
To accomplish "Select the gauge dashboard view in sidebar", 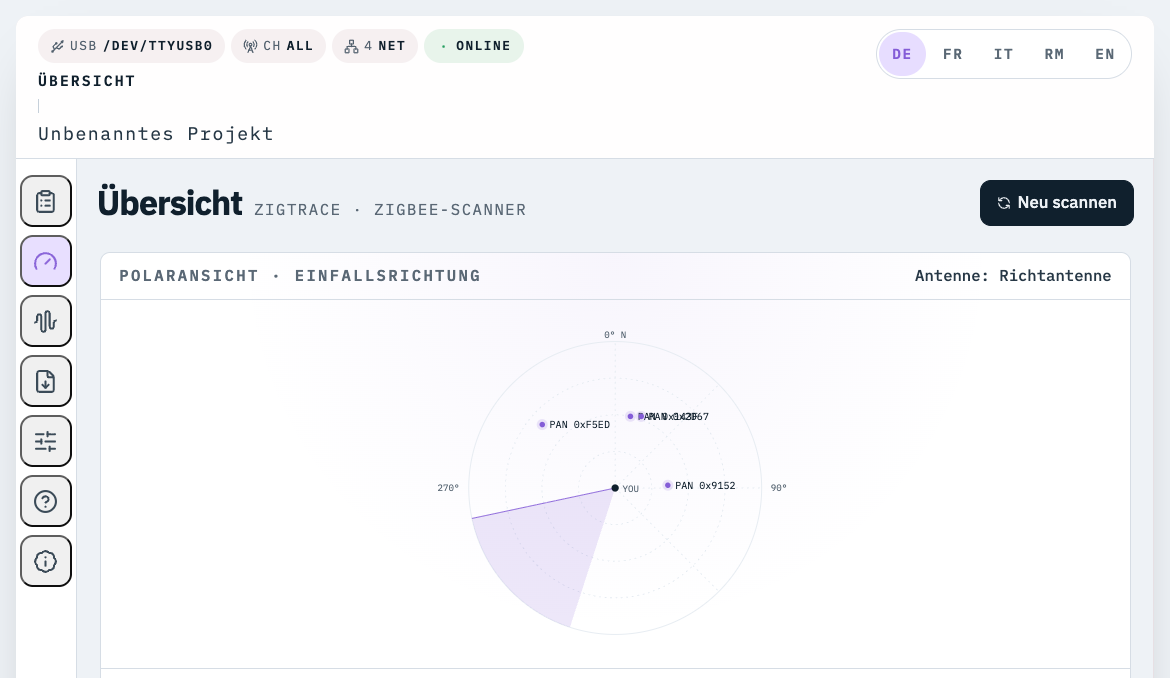I will click(46, 261).
